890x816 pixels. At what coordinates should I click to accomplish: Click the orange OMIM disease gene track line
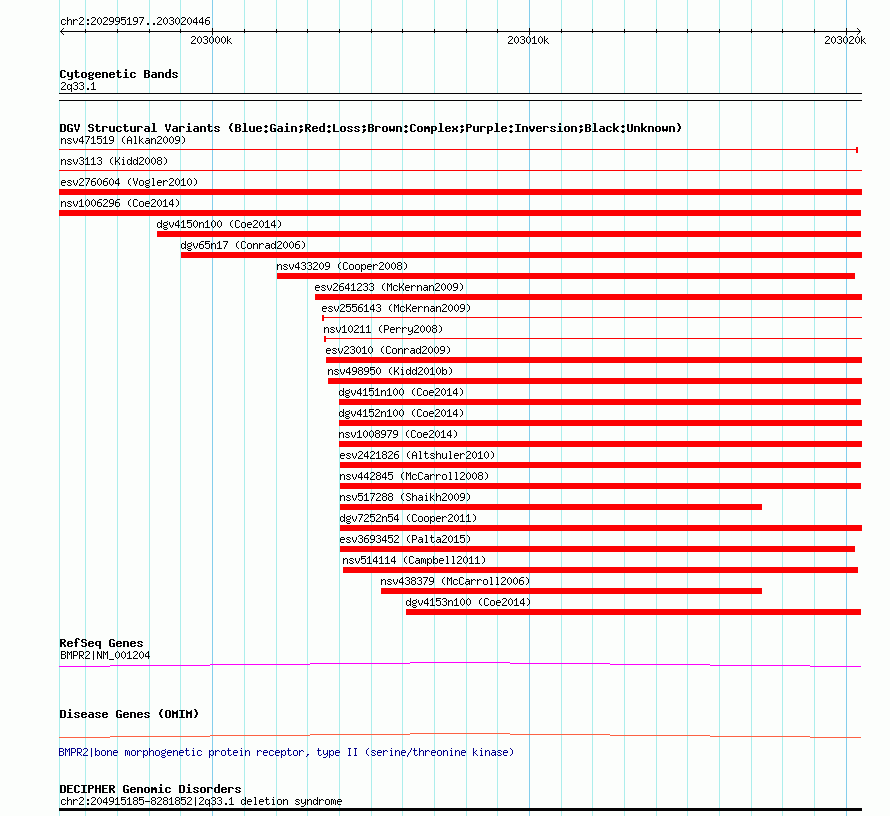(x=460, y=735)
